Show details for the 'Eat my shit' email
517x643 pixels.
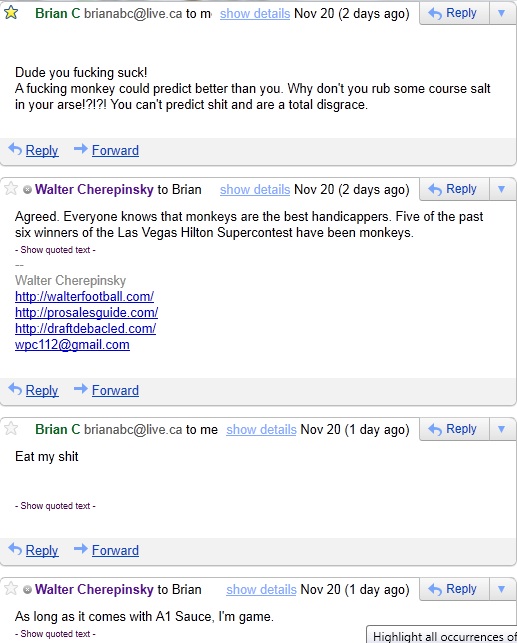click(x=261, y=429)
